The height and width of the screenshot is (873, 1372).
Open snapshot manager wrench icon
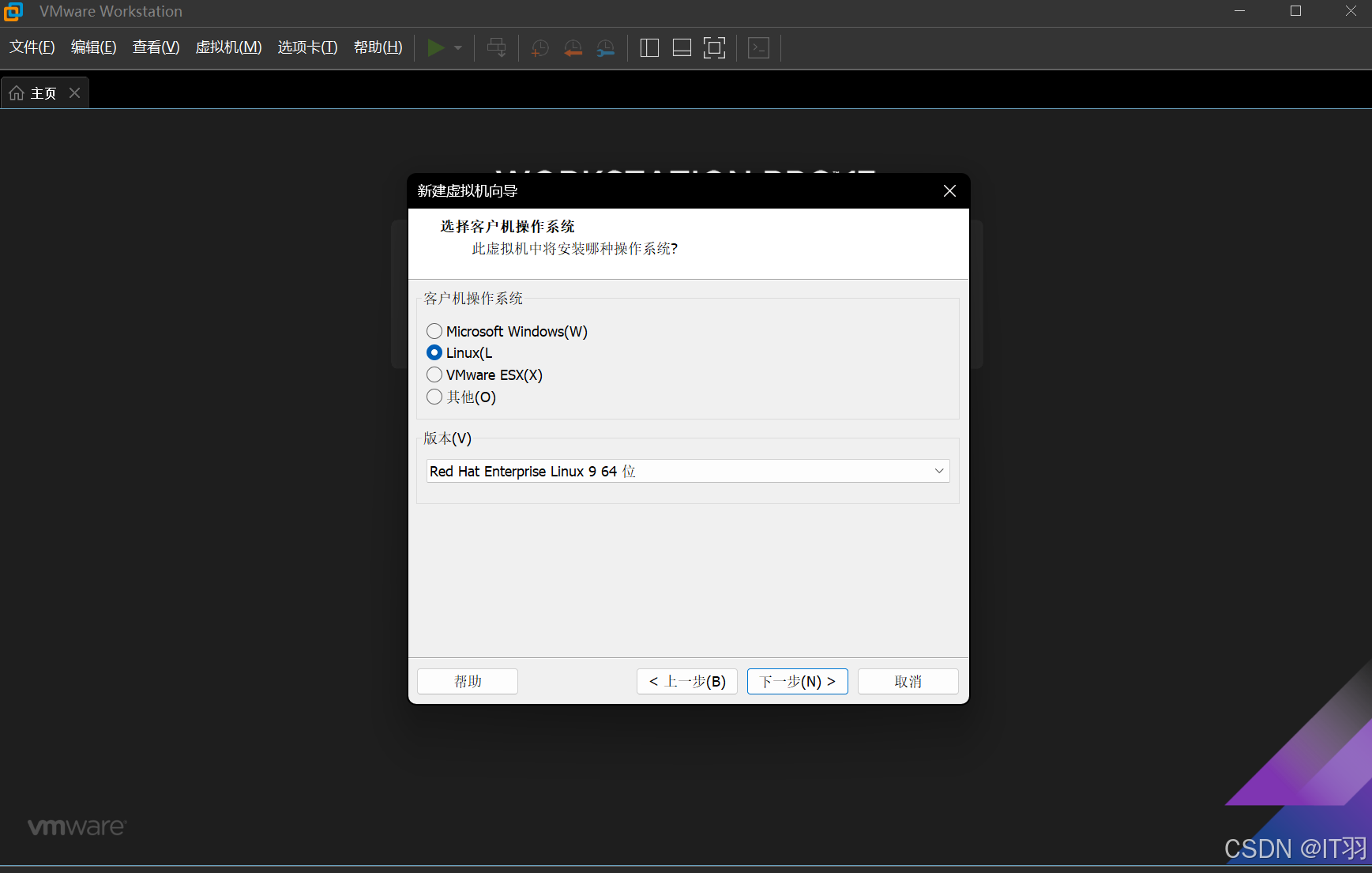pyautogui.click(x=606, y=48)
